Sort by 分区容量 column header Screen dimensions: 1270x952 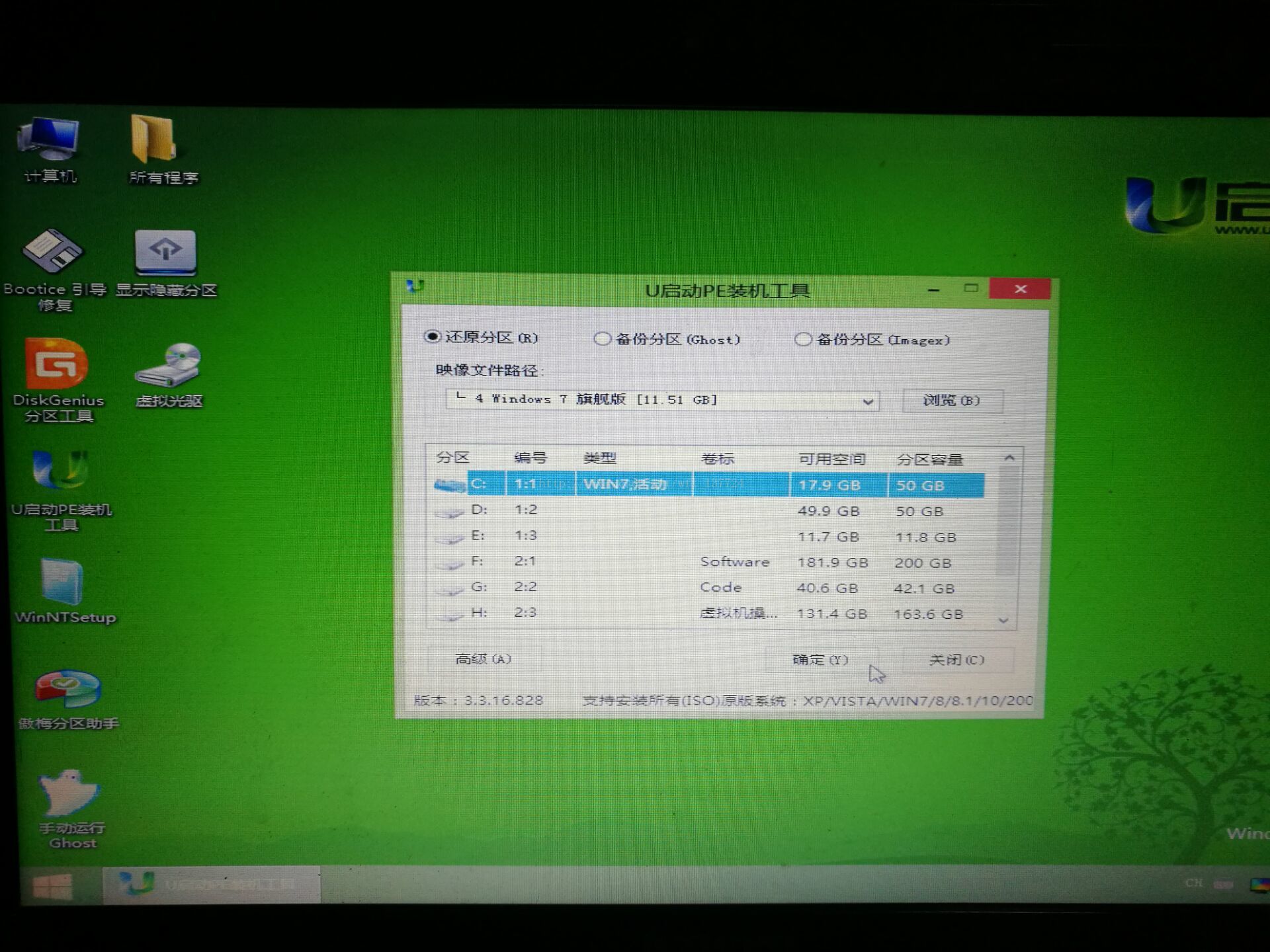[929, 459]
